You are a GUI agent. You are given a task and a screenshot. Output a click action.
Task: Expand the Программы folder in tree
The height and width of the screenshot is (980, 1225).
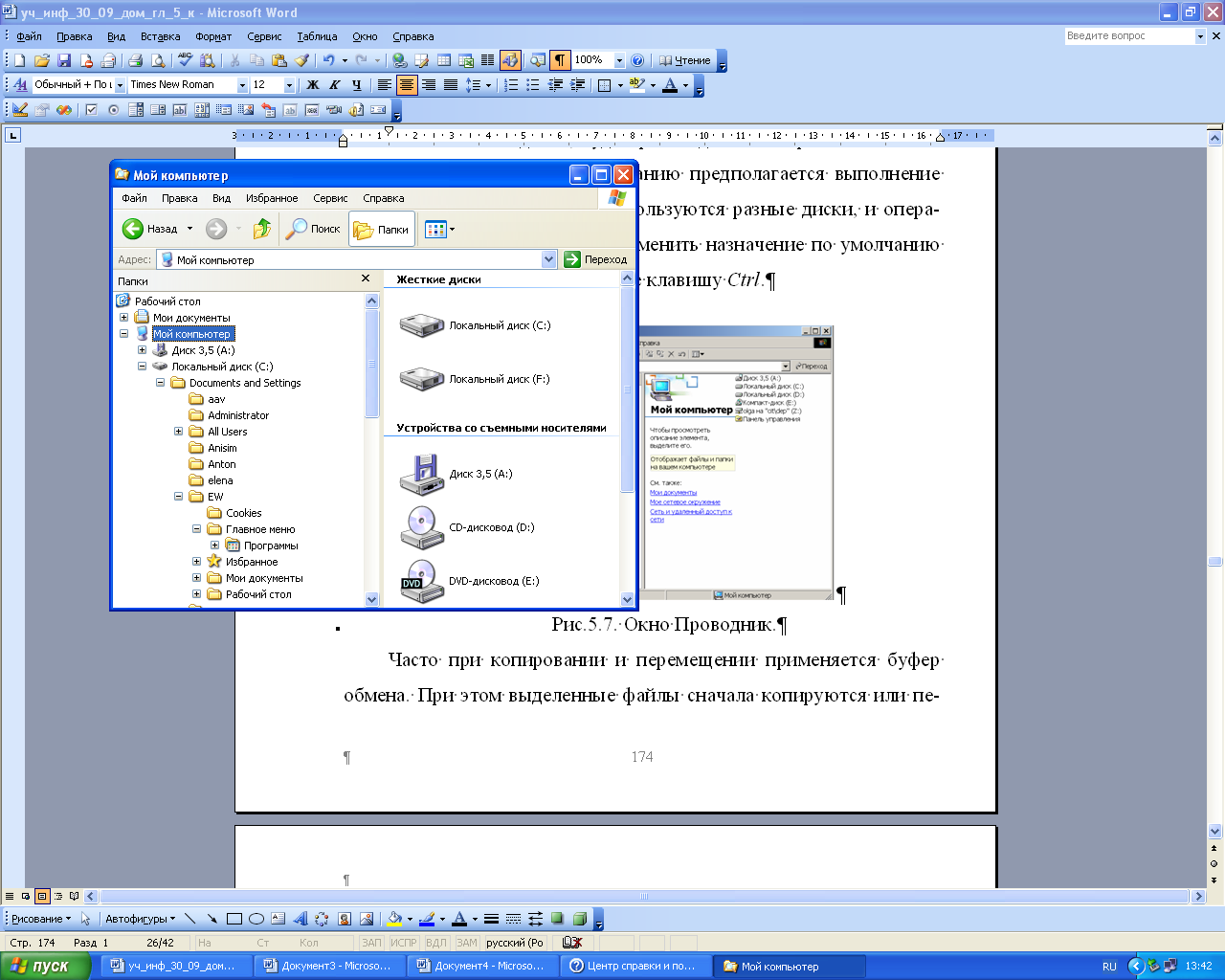pos(214,546)
